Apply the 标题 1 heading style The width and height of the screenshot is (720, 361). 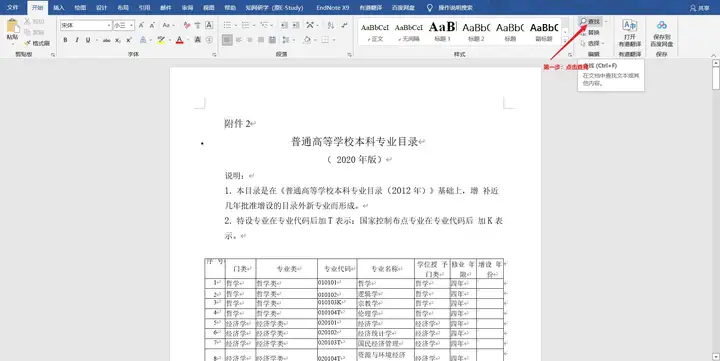(443, 31)
